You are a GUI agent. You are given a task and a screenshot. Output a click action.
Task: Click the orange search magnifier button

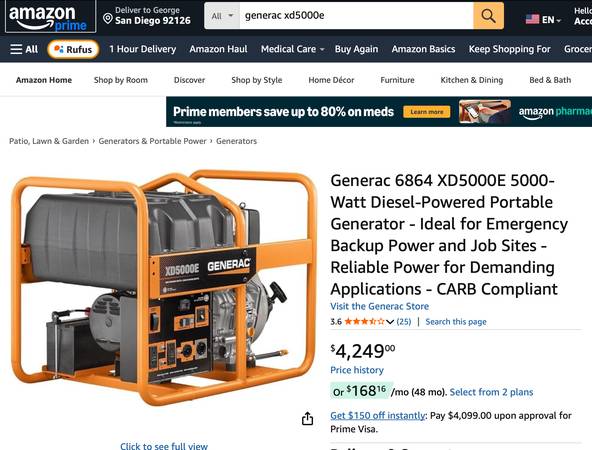pos(488,16)
